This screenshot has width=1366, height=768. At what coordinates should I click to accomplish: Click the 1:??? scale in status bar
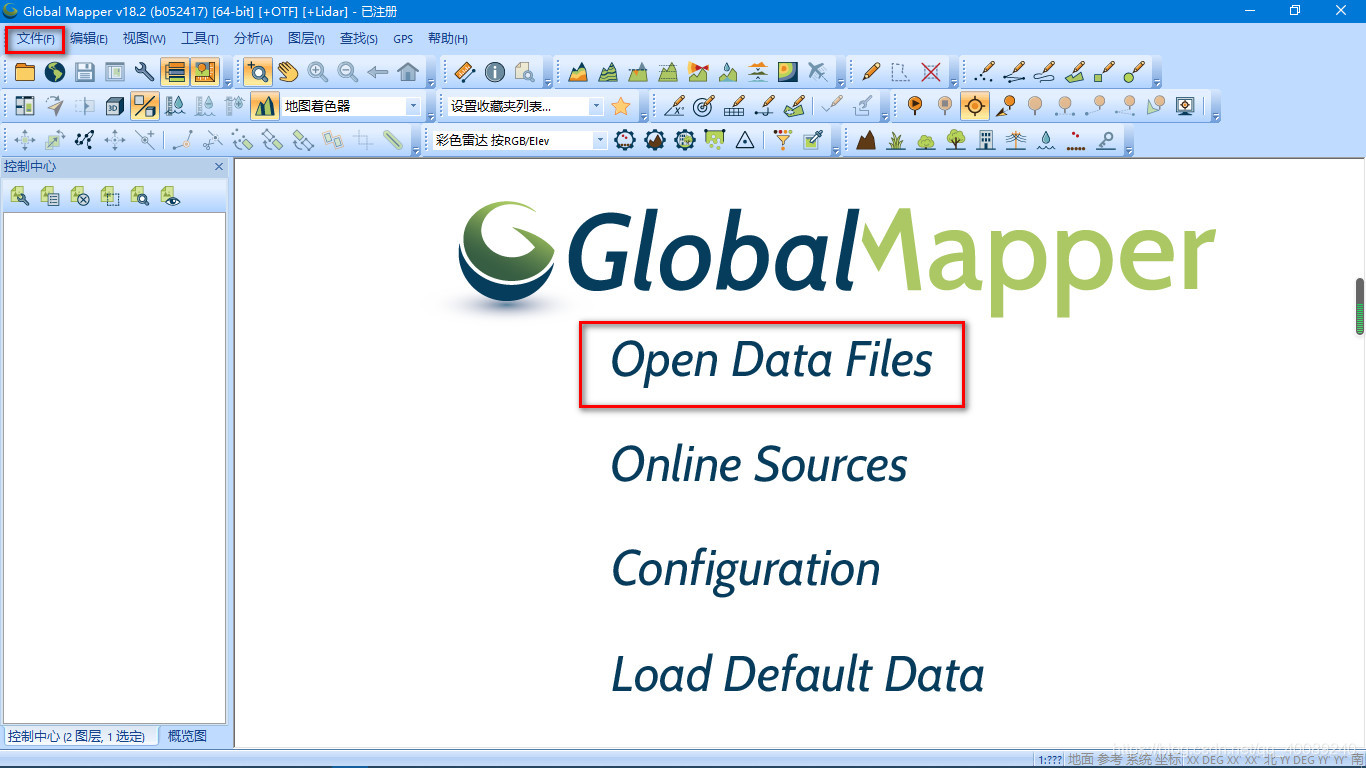pos(1048,760)
